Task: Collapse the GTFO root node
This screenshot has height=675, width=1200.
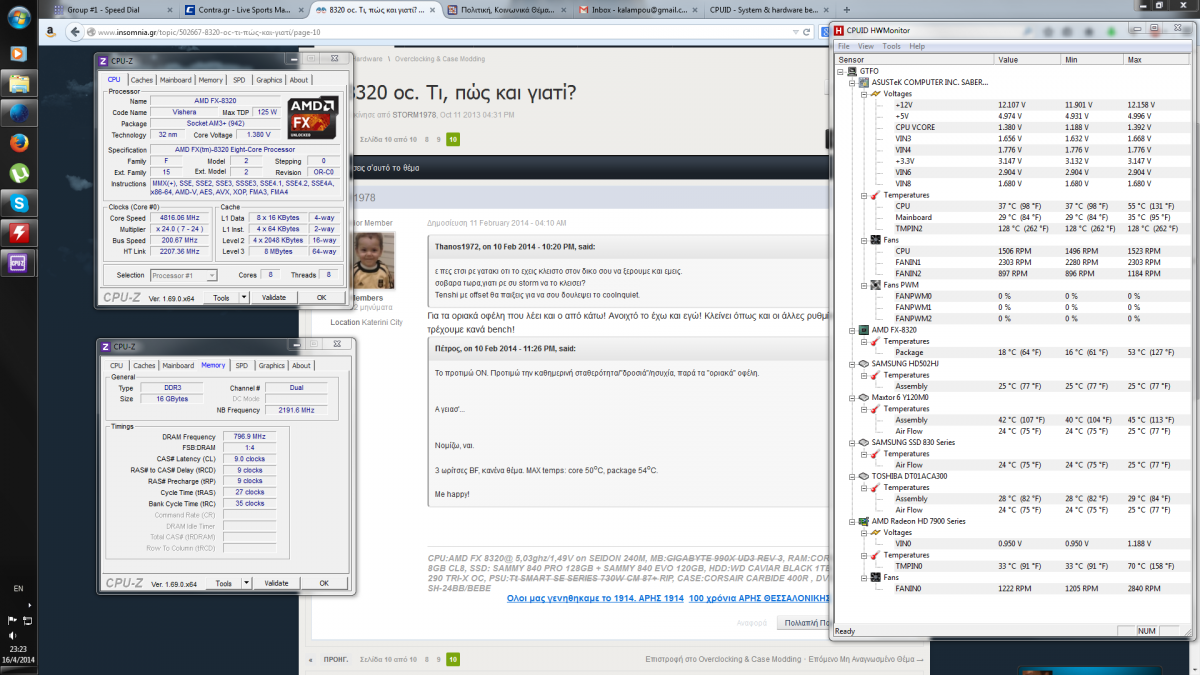Action: 841,72
